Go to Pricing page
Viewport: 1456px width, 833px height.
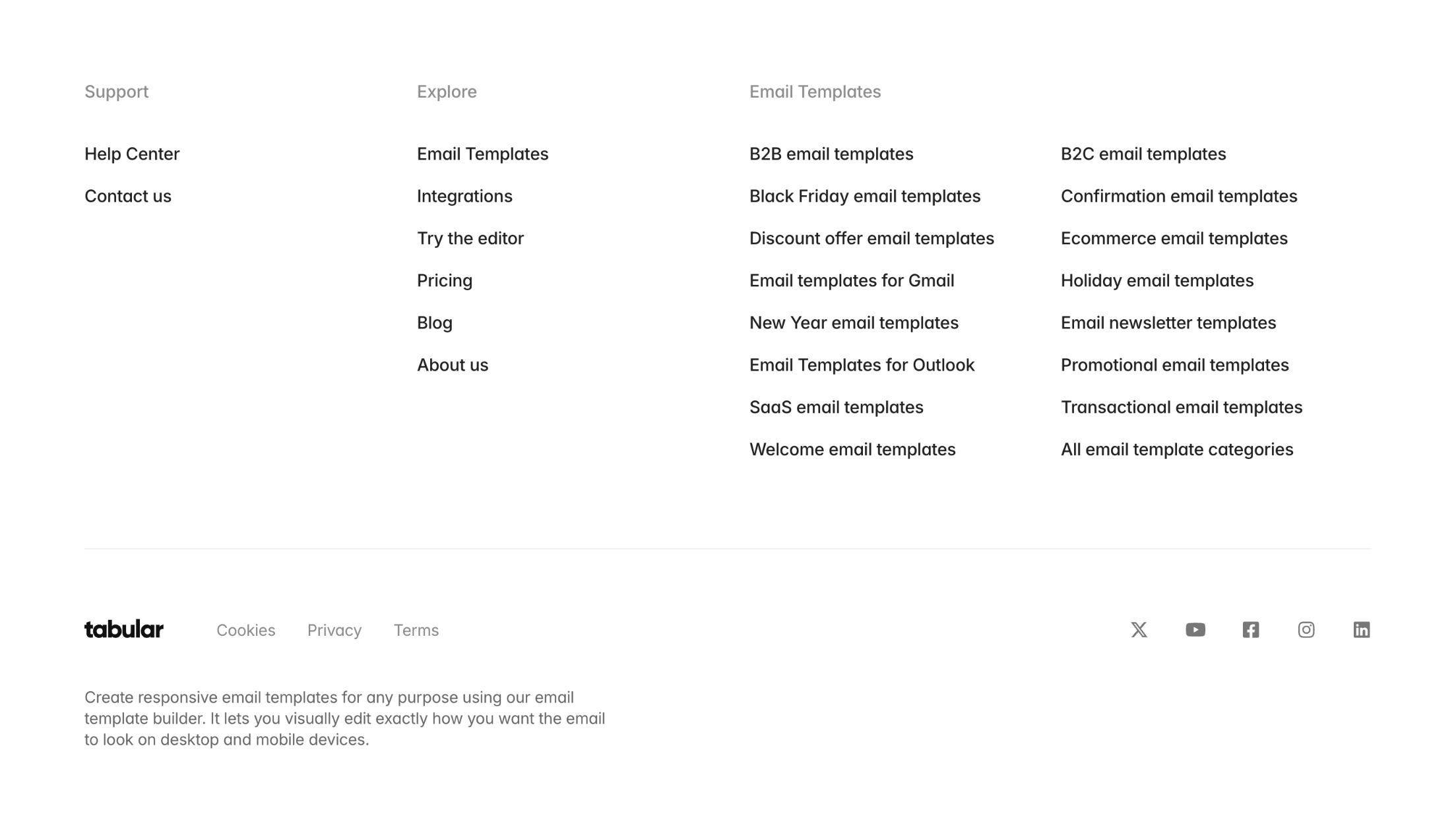coord(445,280)
